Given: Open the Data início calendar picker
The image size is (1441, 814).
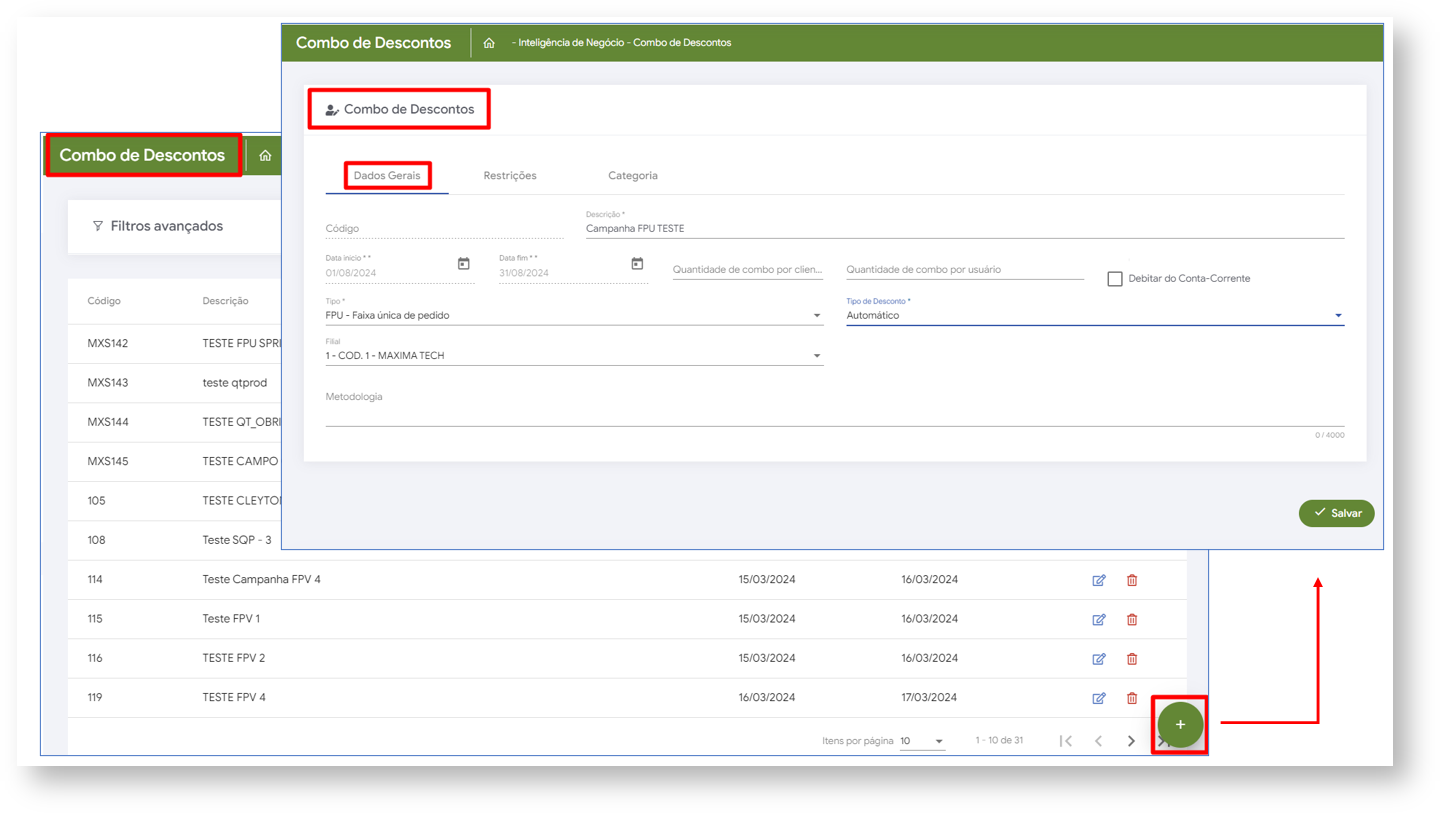Looking at the screenshot, I should click(x=463, y=264).
